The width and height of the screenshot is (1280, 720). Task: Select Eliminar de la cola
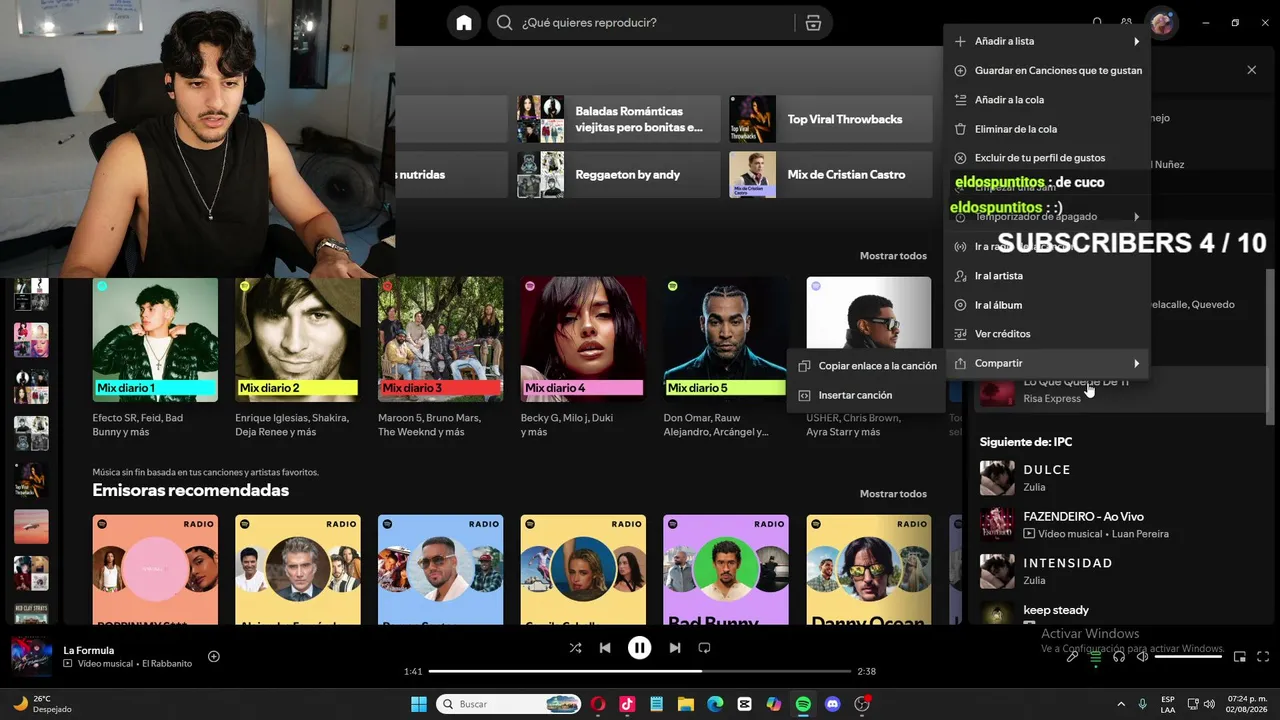point(1047,129)
